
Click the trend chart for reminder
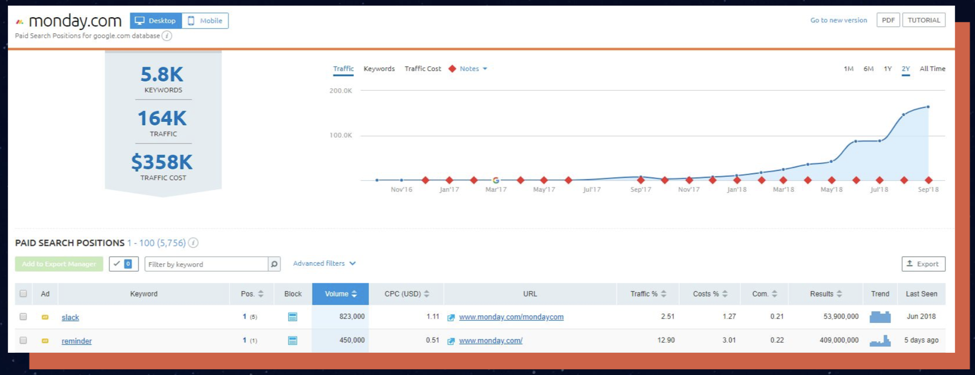coord(880,340)
